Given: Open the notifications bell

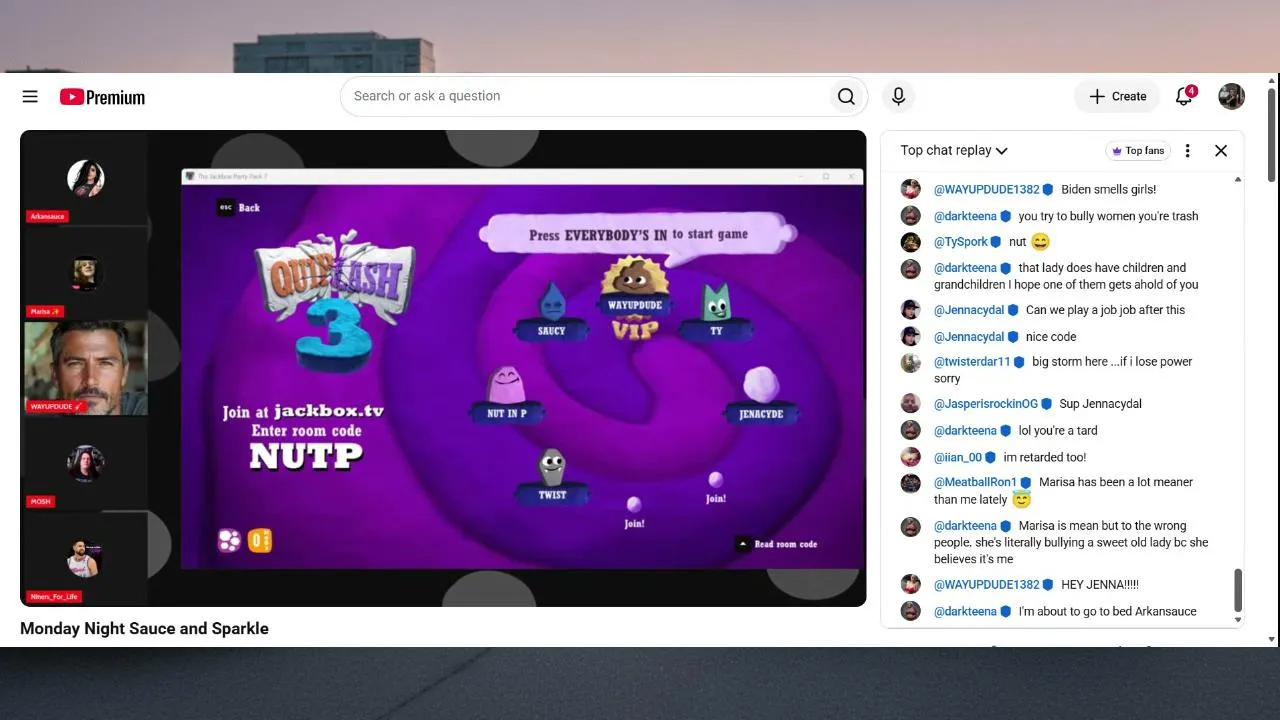Looking at the screenshot, I should point(1184,96).
